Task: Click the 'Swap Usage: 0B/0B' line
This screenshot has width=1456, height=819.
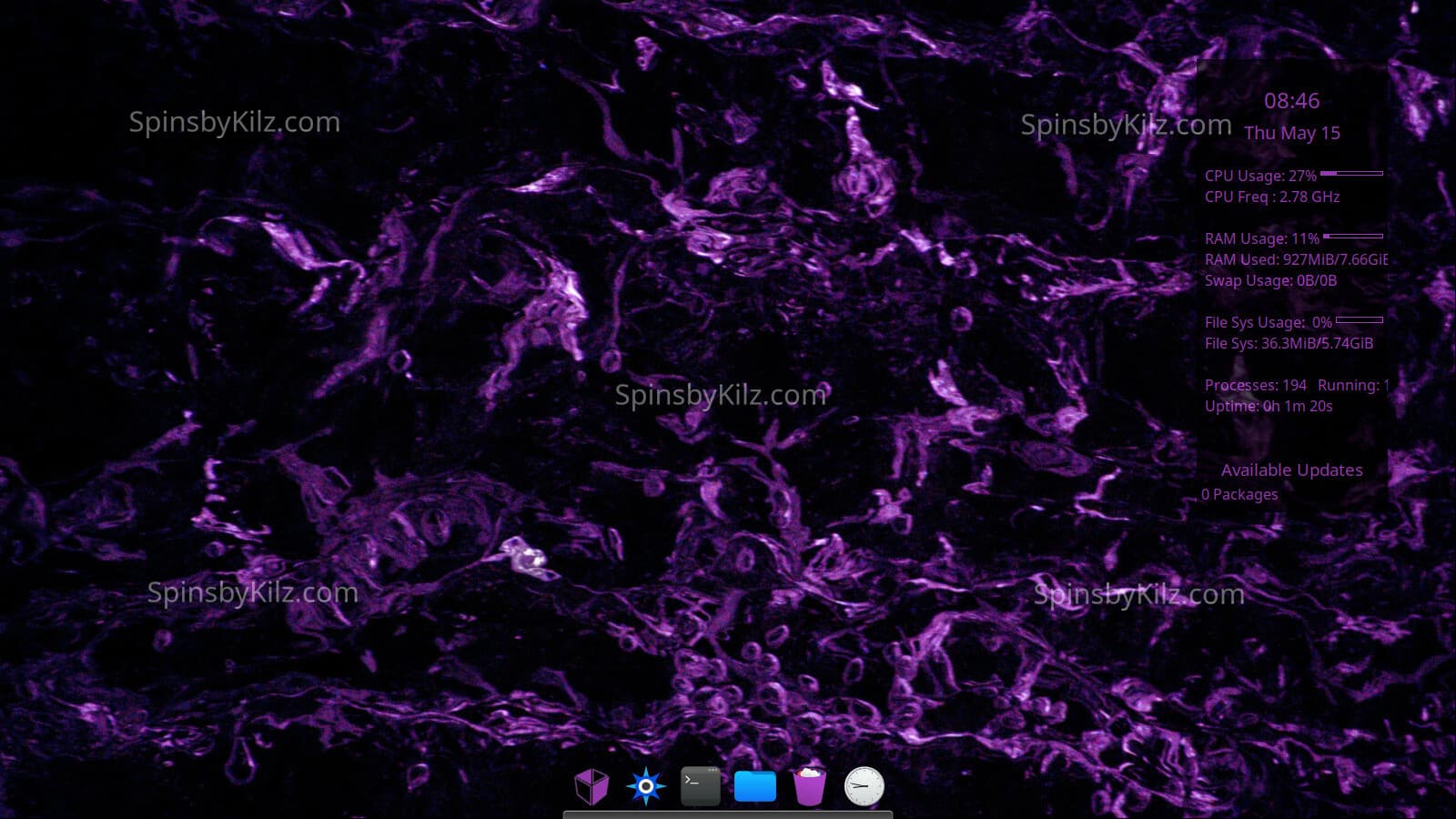Action: (1270, 280)
